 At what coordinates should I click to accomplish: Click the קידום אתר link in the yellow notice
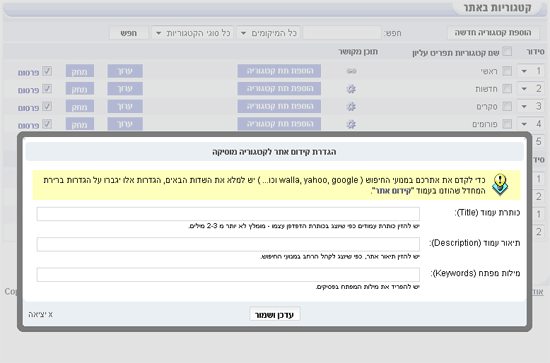coord(393,191)
